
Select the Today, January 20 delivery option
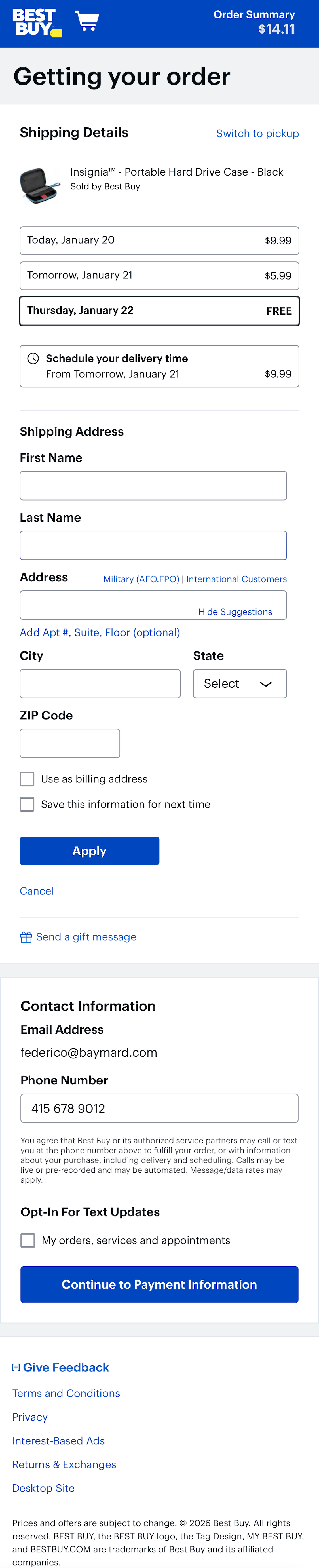tap(159, 240)
